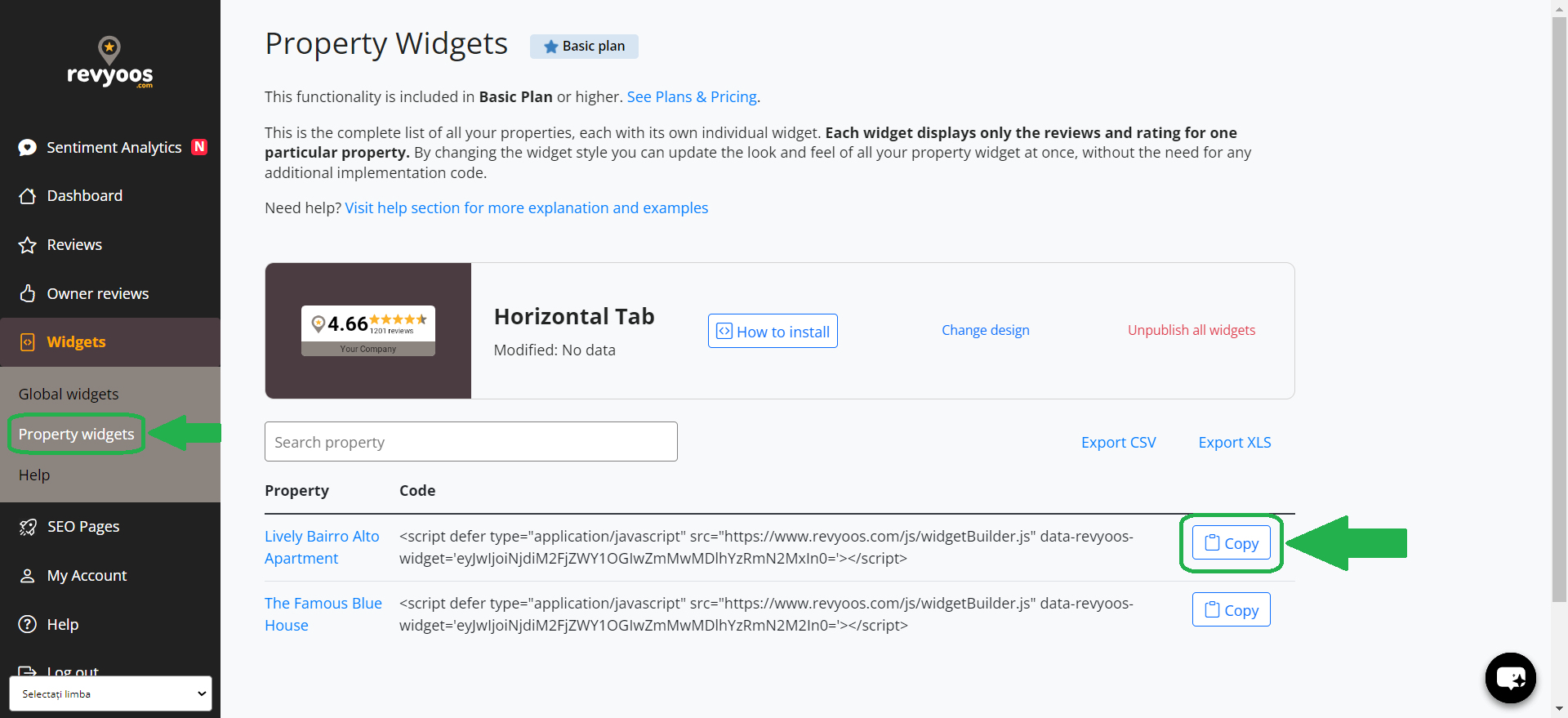Screen dimensions: 1568x718
Task: Click the Dashboard house icon
Action: click(x=28, y=196)
